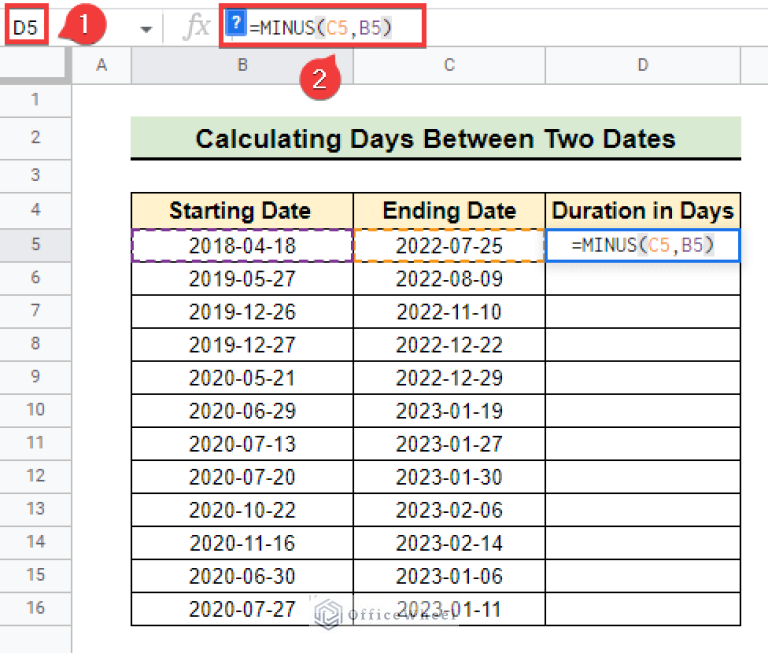This screenshot has width=768, height=653.
Task: Open the Name box dropdown arrow
Action: (x=147, y=29)
